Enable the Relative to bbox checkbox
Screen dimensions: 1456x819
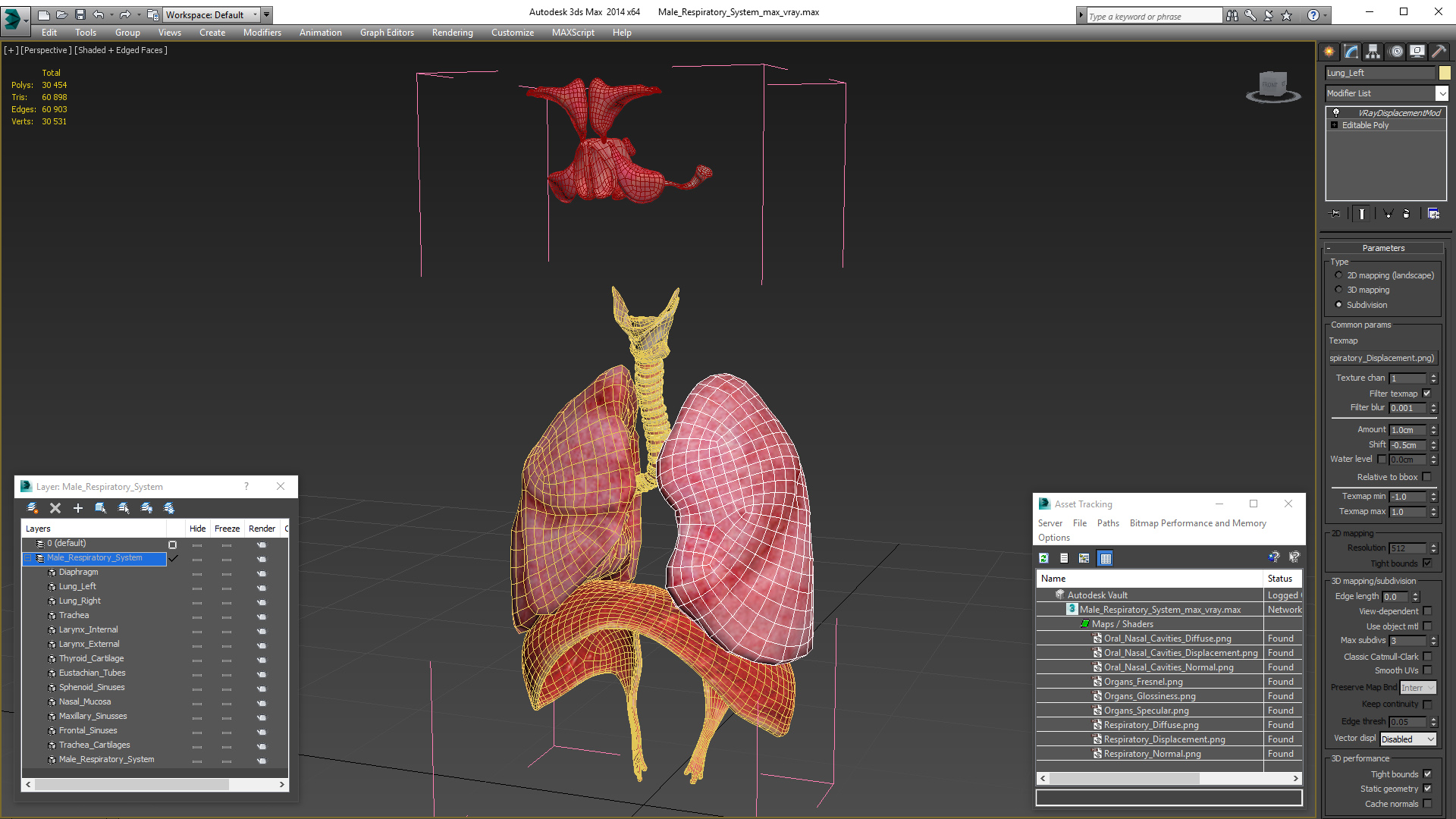pyautogui.click(x=1426, y=477)
